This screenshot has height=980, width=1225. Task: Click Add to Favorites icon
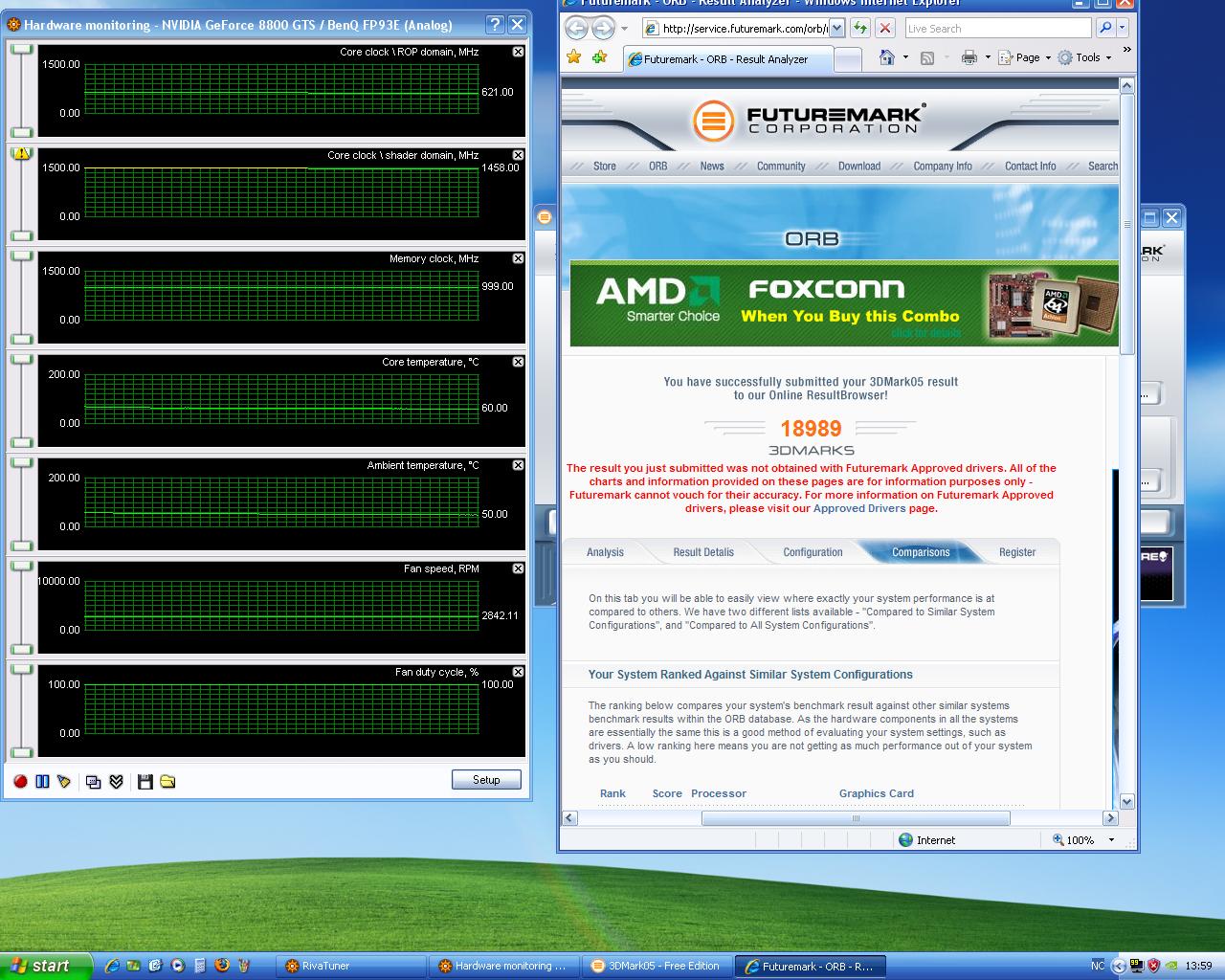(600, 57)
